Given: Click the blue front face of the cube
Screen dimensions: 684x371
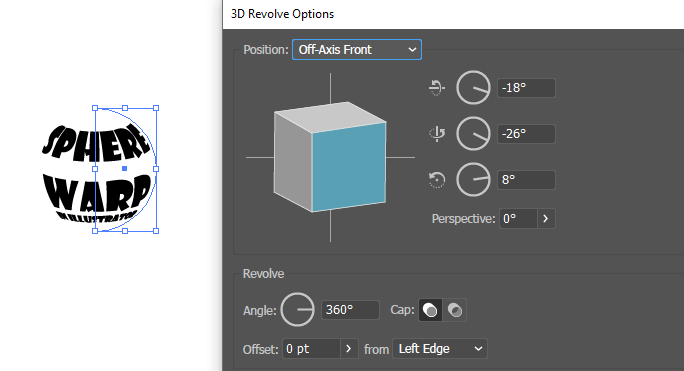Looking at the screenshot, I should point(349,167).
